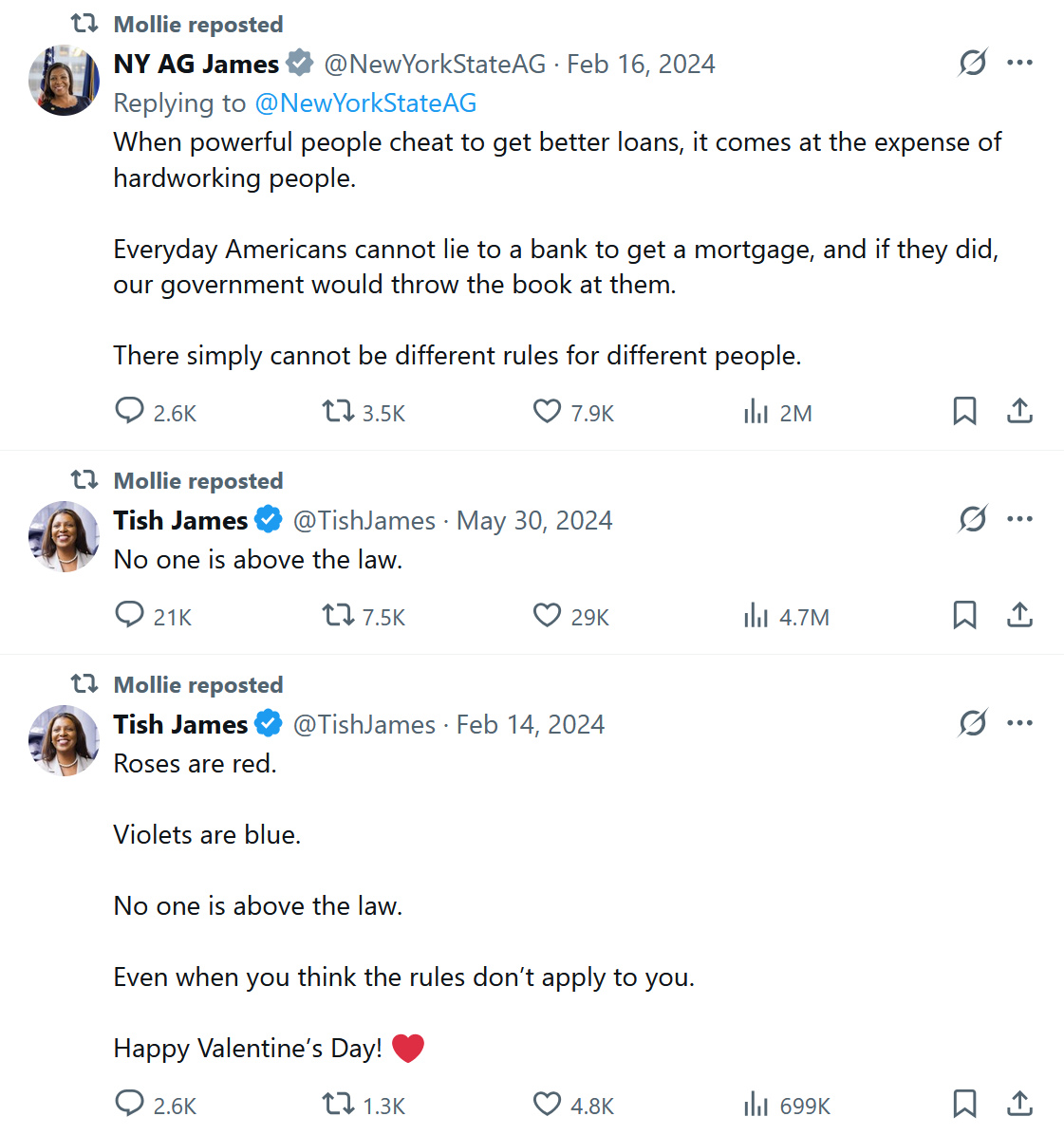
Task: Repost the May 30, 2024 Tish James tweet
Action: tap(338, 615)
